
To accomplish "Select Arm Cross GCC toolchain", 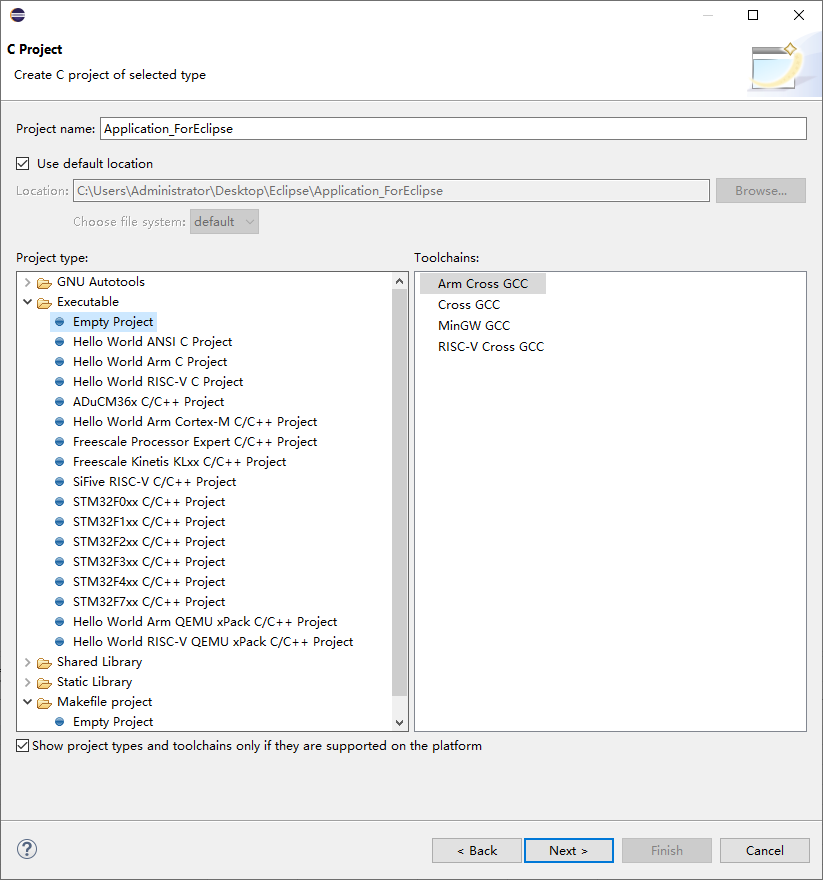I will [x=483, y=283].
